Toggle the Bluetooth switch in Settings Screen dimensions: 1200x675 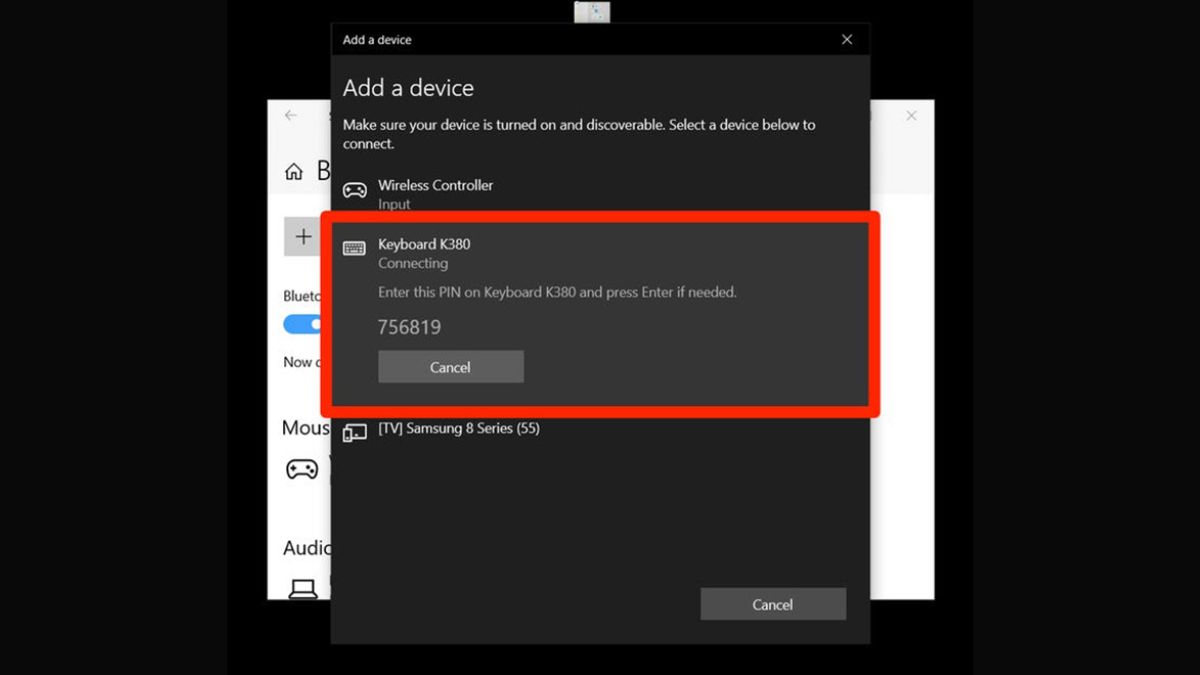tap(302, 324)
